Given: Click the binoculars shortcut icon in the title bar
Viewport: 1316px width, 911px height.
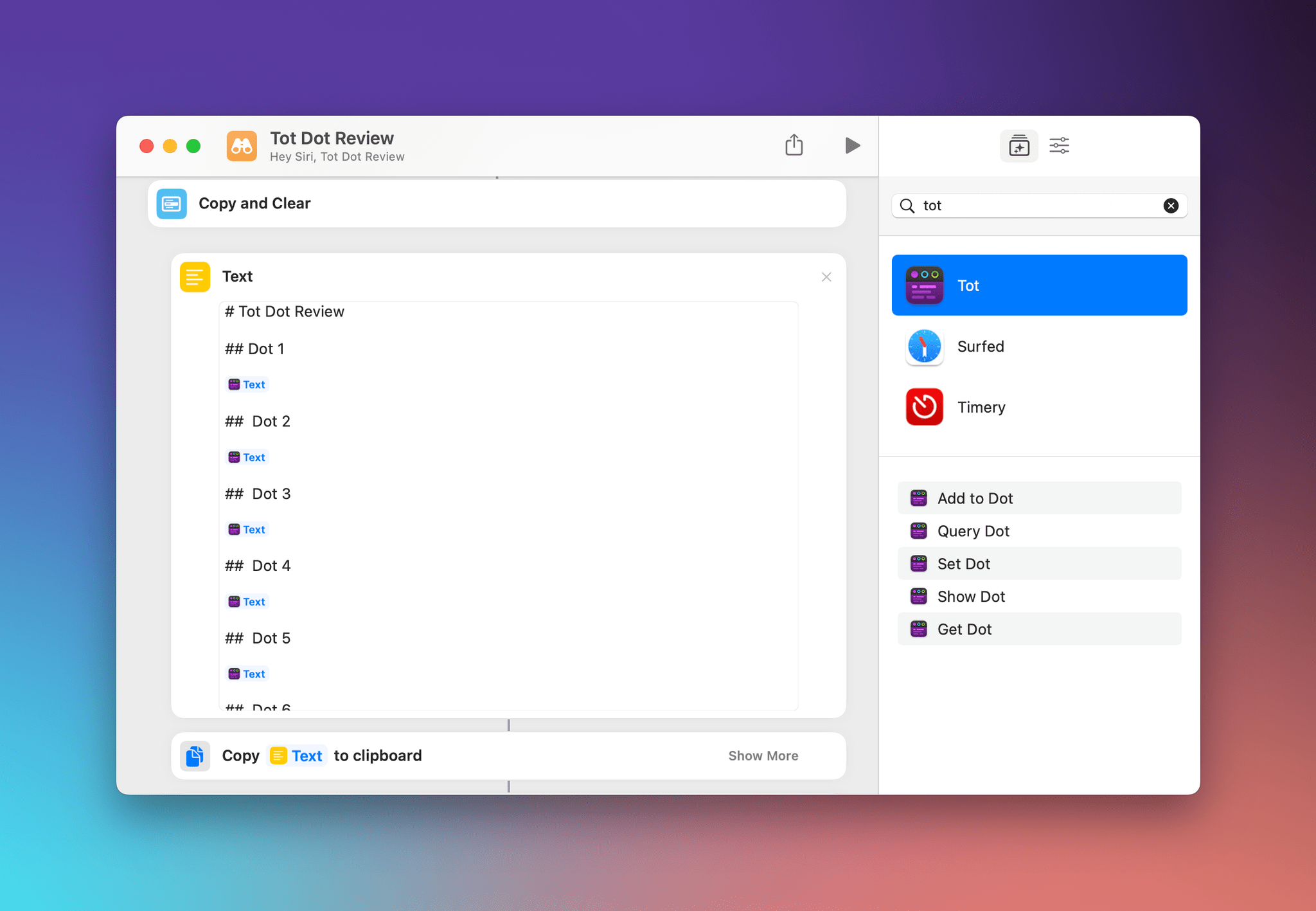Looking at the screenshot, I should point(242,146).
